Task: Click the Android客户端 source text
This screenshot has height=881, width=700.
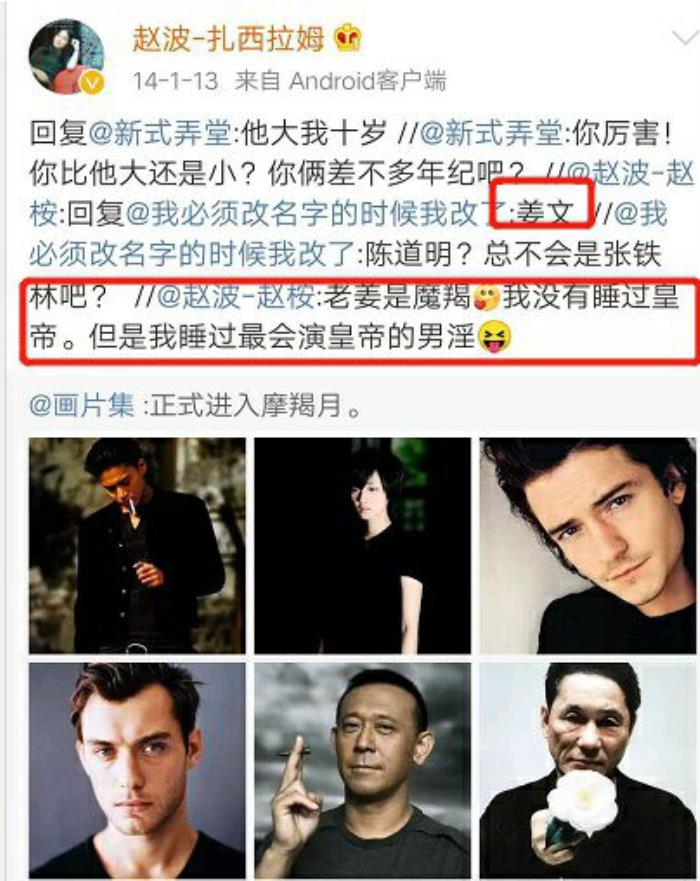Action: click(367, 81)
